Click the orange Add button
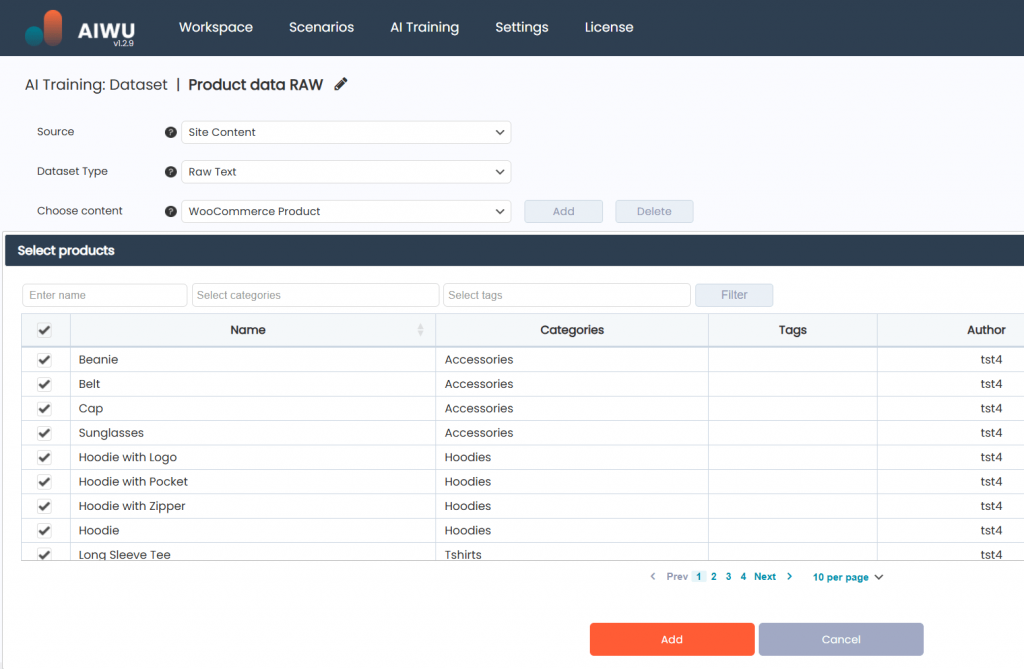 (672, 639)
